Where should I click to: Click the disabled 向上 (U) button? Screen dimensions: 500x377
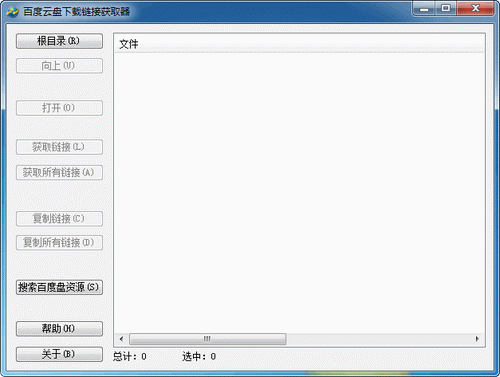tap(59, 66)
